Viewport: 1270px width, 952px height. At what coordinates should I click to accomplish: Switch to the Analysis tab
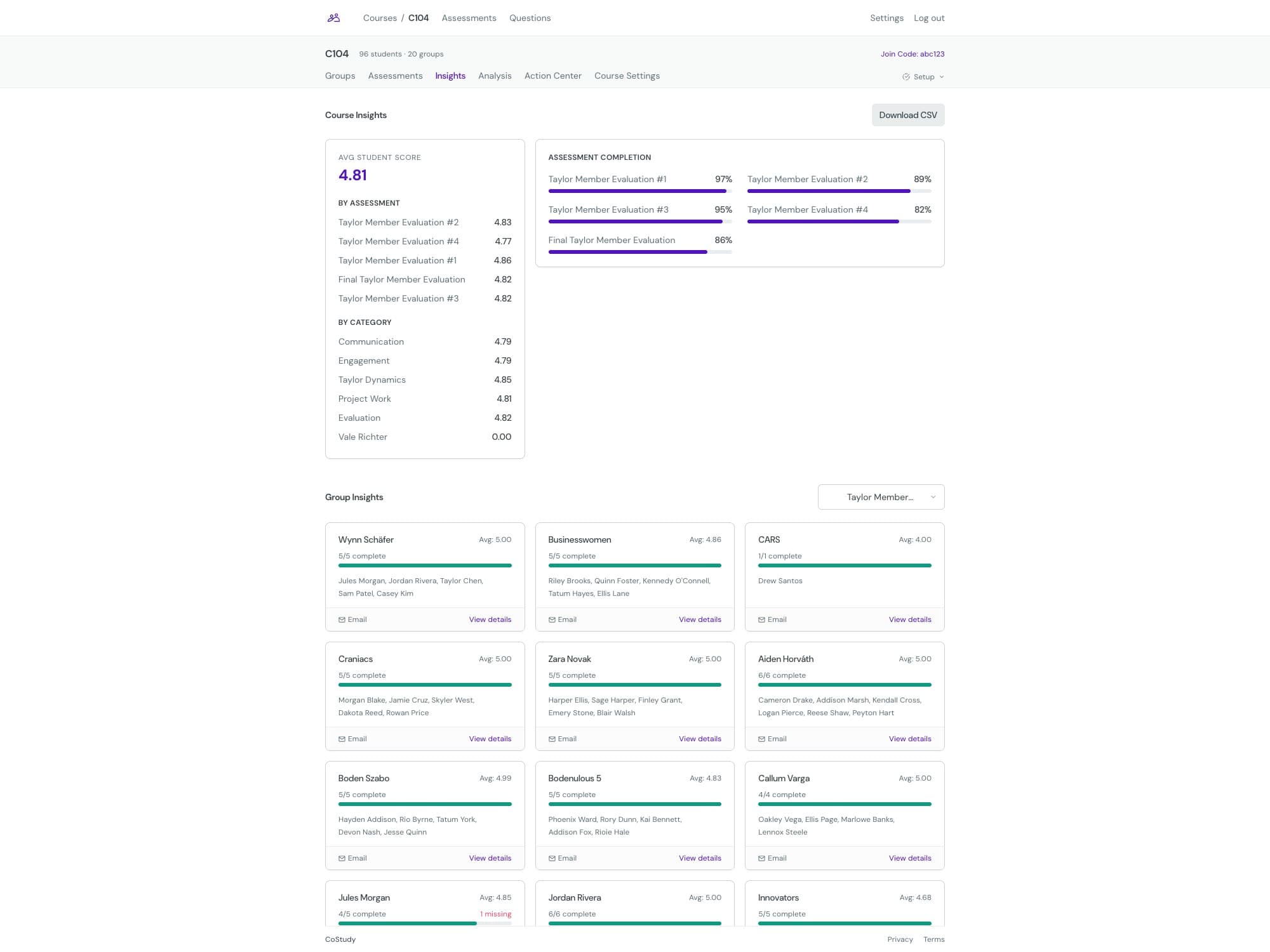pos(495,76)
